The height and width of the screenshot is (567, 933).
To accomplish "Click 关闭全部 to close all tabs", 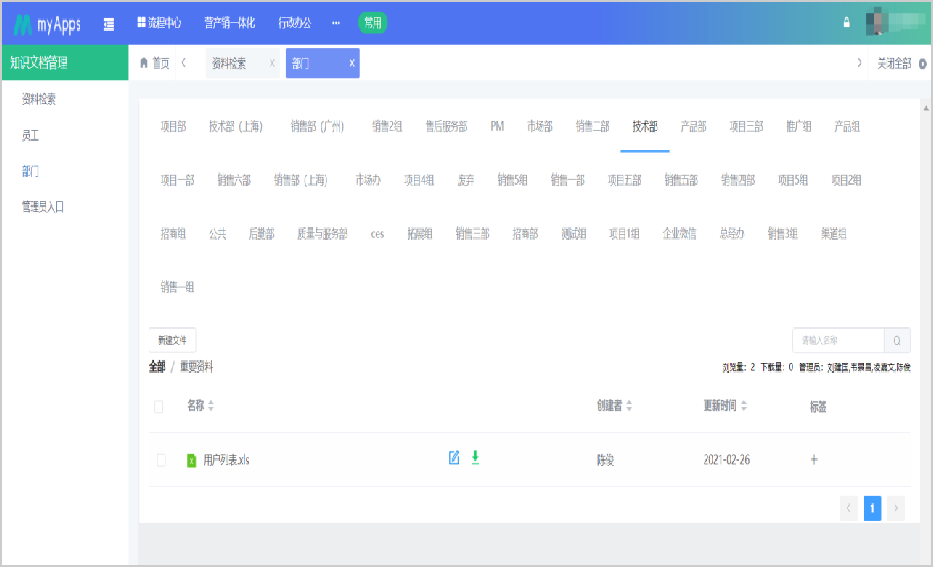I will click(894, 64).
